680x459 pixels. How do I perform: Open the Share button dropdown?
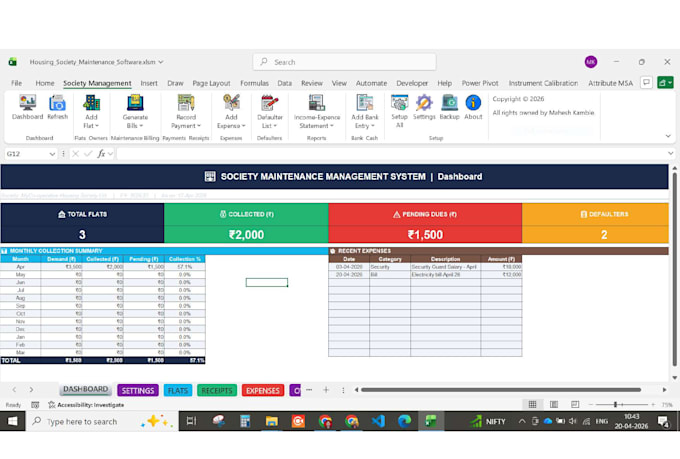pos(665,82)
